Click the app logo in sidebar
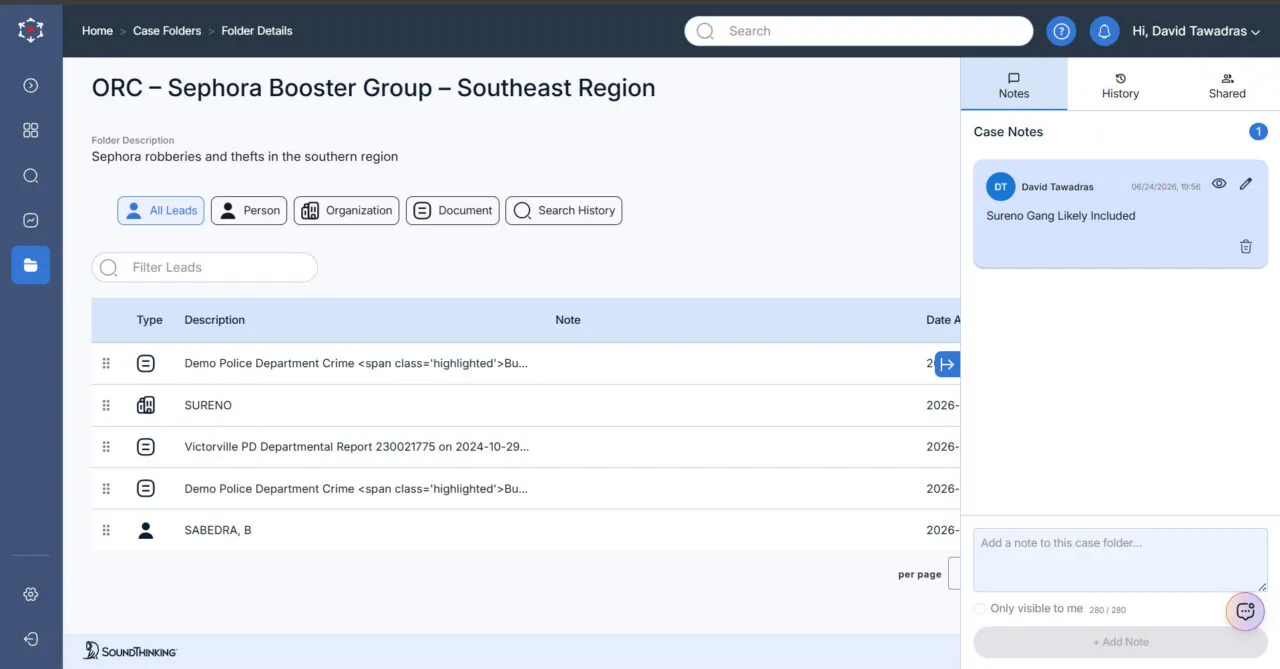 (x=31, y=30)
